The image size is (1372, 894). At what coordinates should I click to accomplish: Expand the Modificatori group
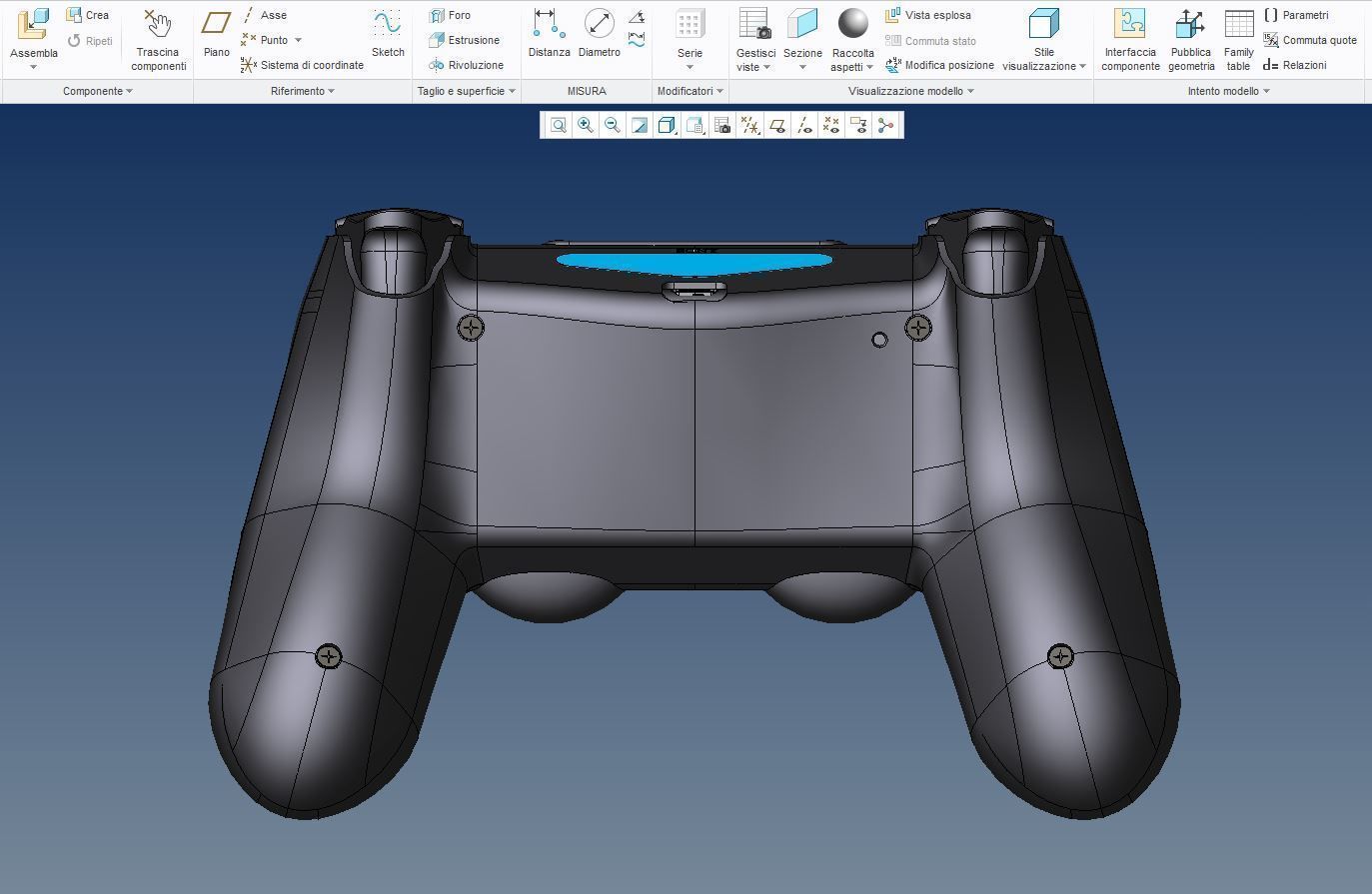(x=689, y=91)
